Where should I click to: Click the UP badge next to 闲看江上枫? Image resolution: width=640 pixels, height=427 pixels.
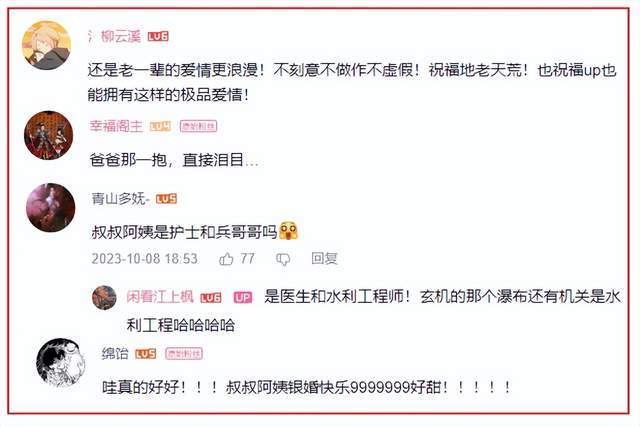(243, 298)
